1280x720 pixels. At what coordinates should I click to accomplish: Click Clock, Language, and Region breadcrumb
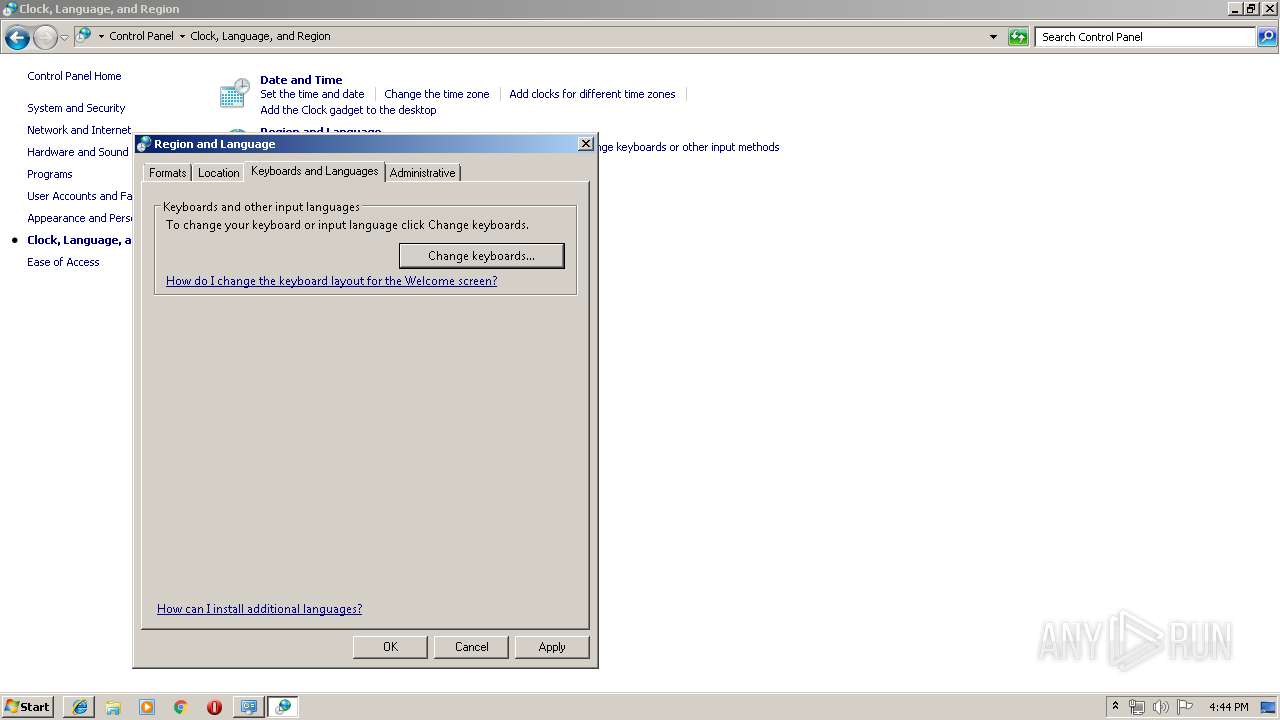click(x=260, y=36)
